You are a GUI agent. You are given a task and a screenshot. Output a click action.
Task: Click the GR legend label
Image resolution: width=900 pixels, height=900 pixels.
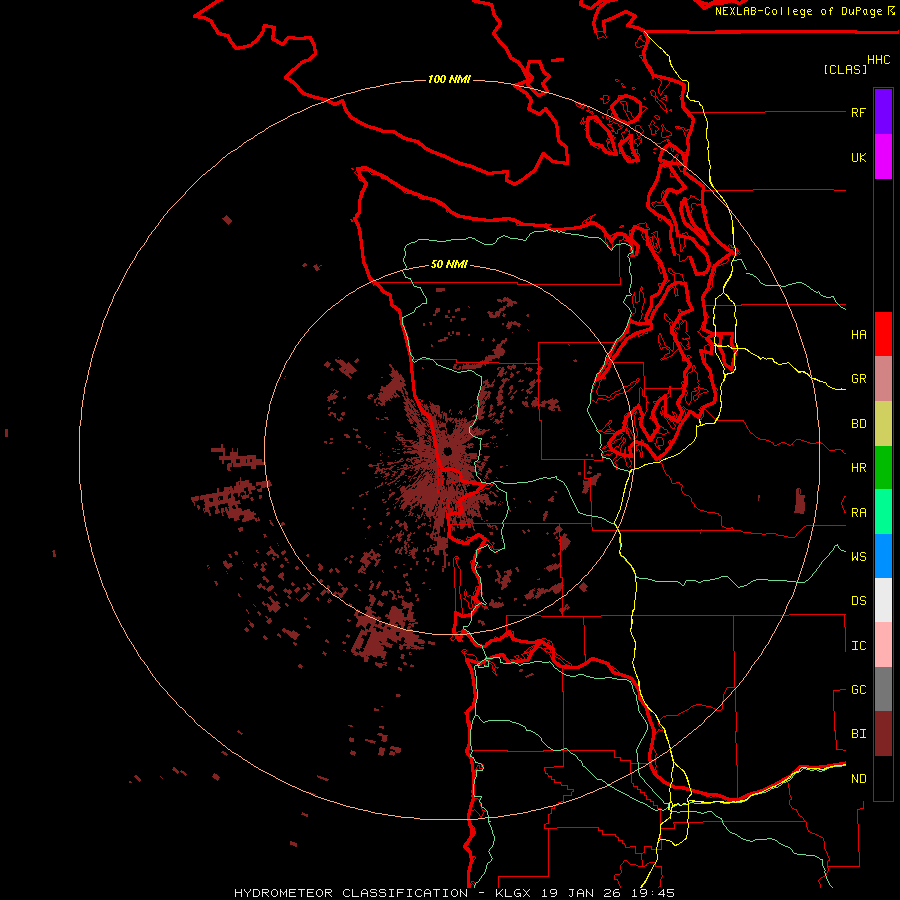858,379
